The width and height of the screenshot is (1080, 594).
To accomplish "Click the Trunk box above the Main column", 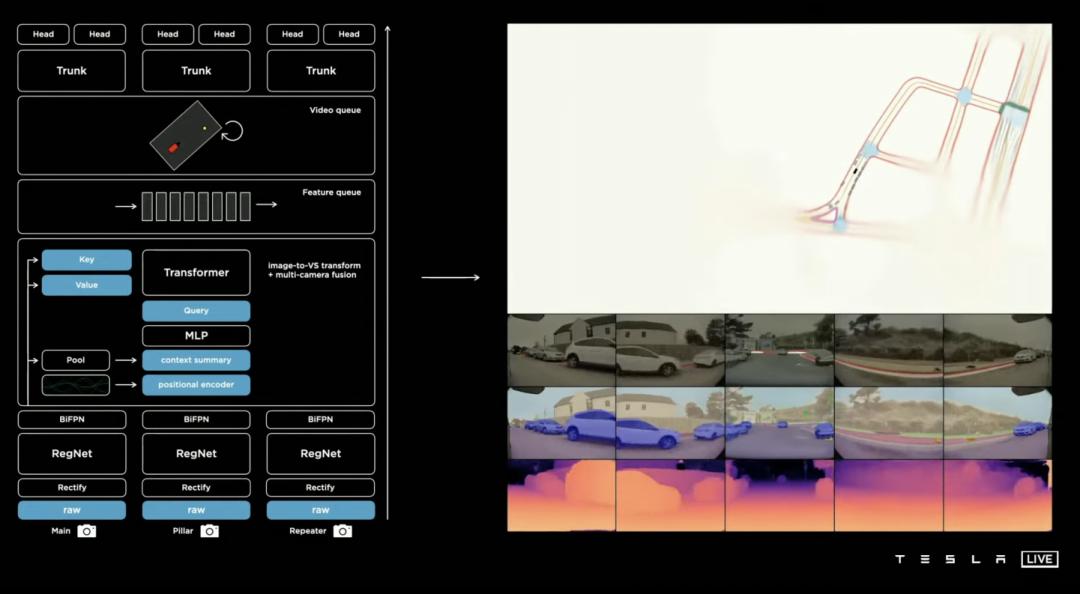I will [72, 70].
